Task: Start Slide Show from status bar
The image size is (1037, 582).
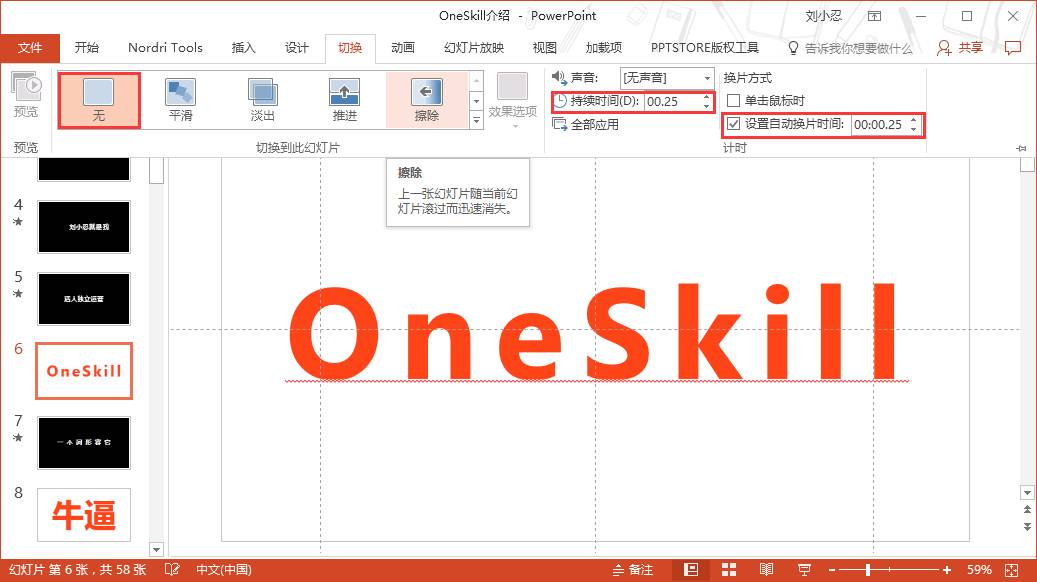Action: pos(804,569)
